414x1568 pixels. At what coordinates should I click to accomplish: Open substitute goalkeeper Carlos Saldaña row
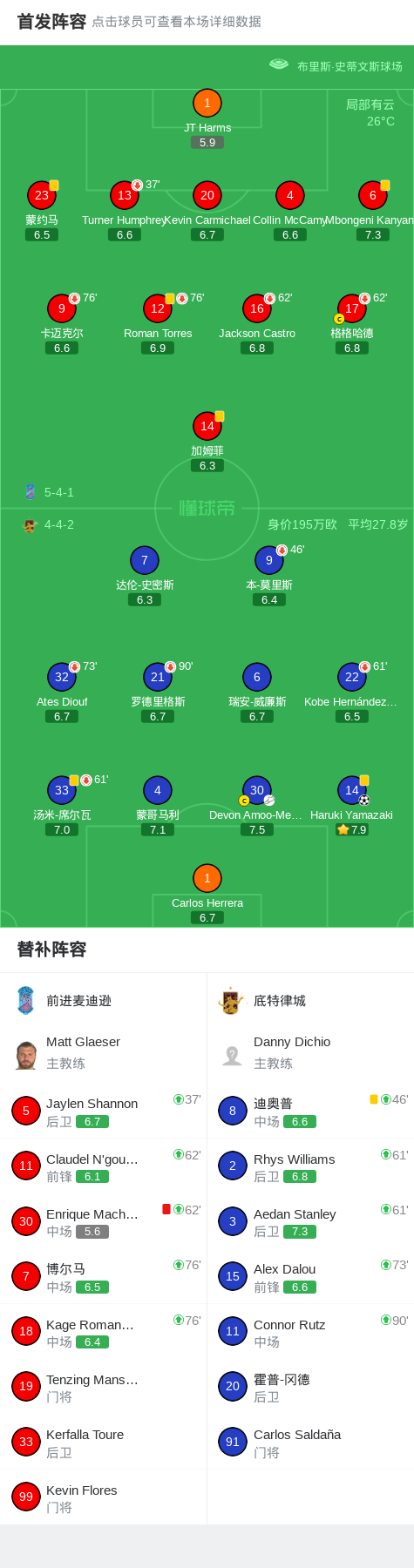click(310, 1442)
